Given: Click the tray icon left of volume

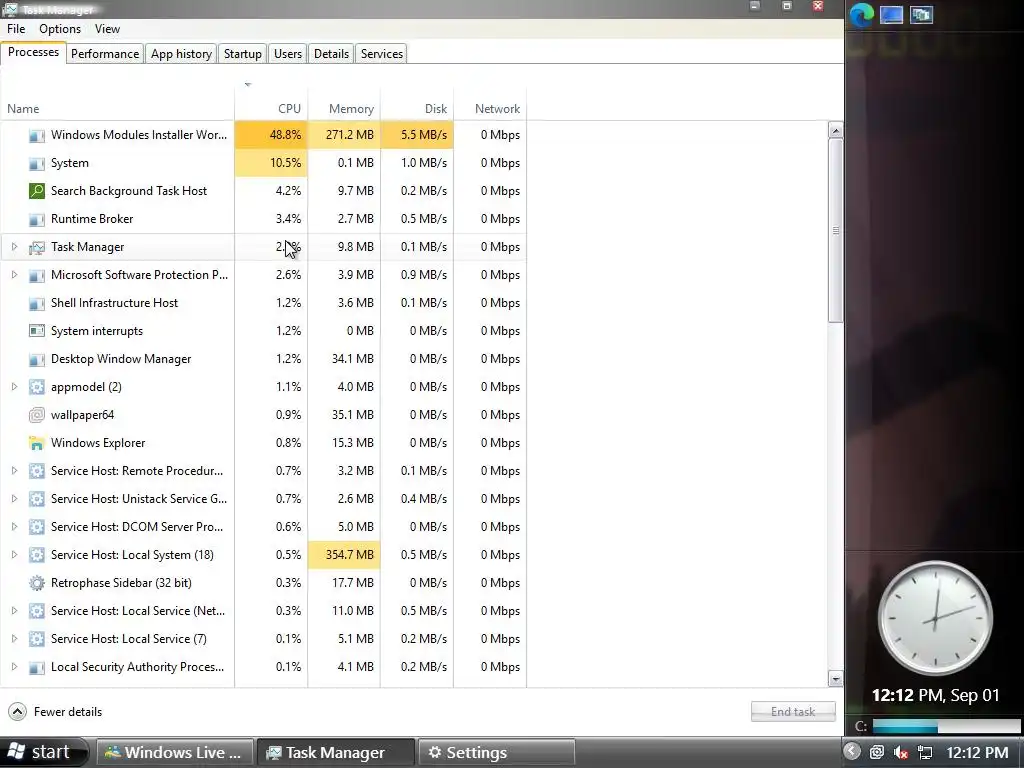Looking at the screenshot, I should coord(876,752).
